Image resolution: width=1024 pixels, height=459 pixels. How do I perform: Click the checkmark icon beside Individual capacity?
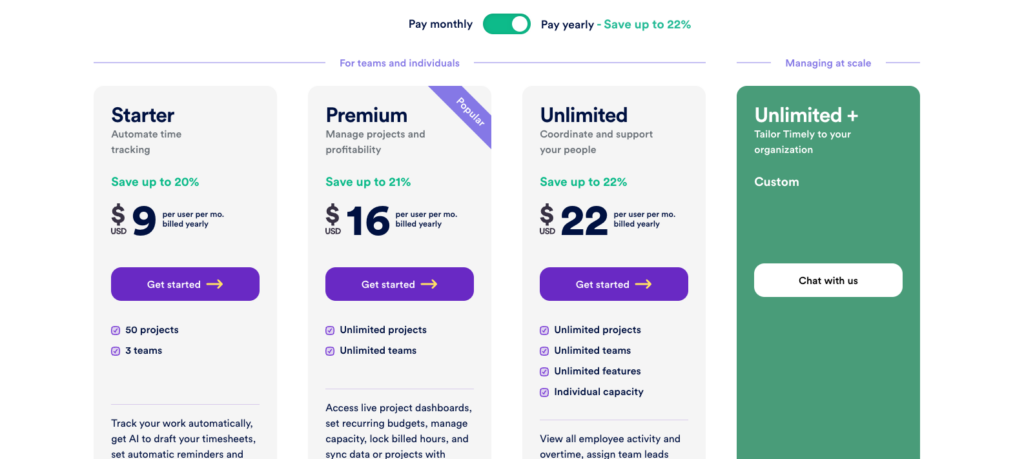545,392
